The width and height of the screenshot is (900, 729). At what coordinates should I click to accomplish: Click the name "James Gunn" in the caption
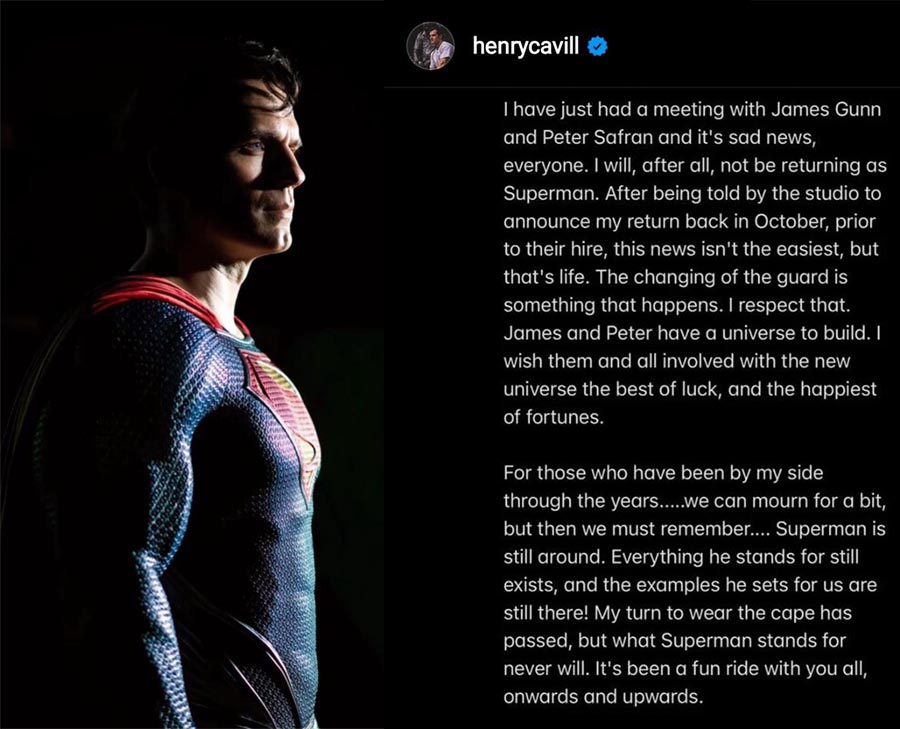[808, 109]
